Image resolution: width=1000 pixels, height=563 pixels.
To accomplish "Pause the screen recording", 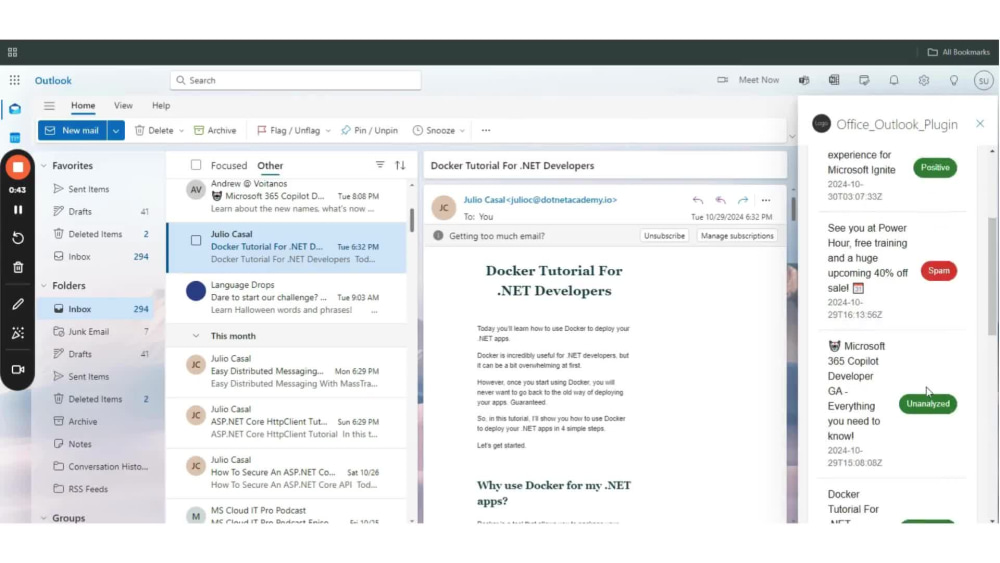I will click(x=18, y=210).
